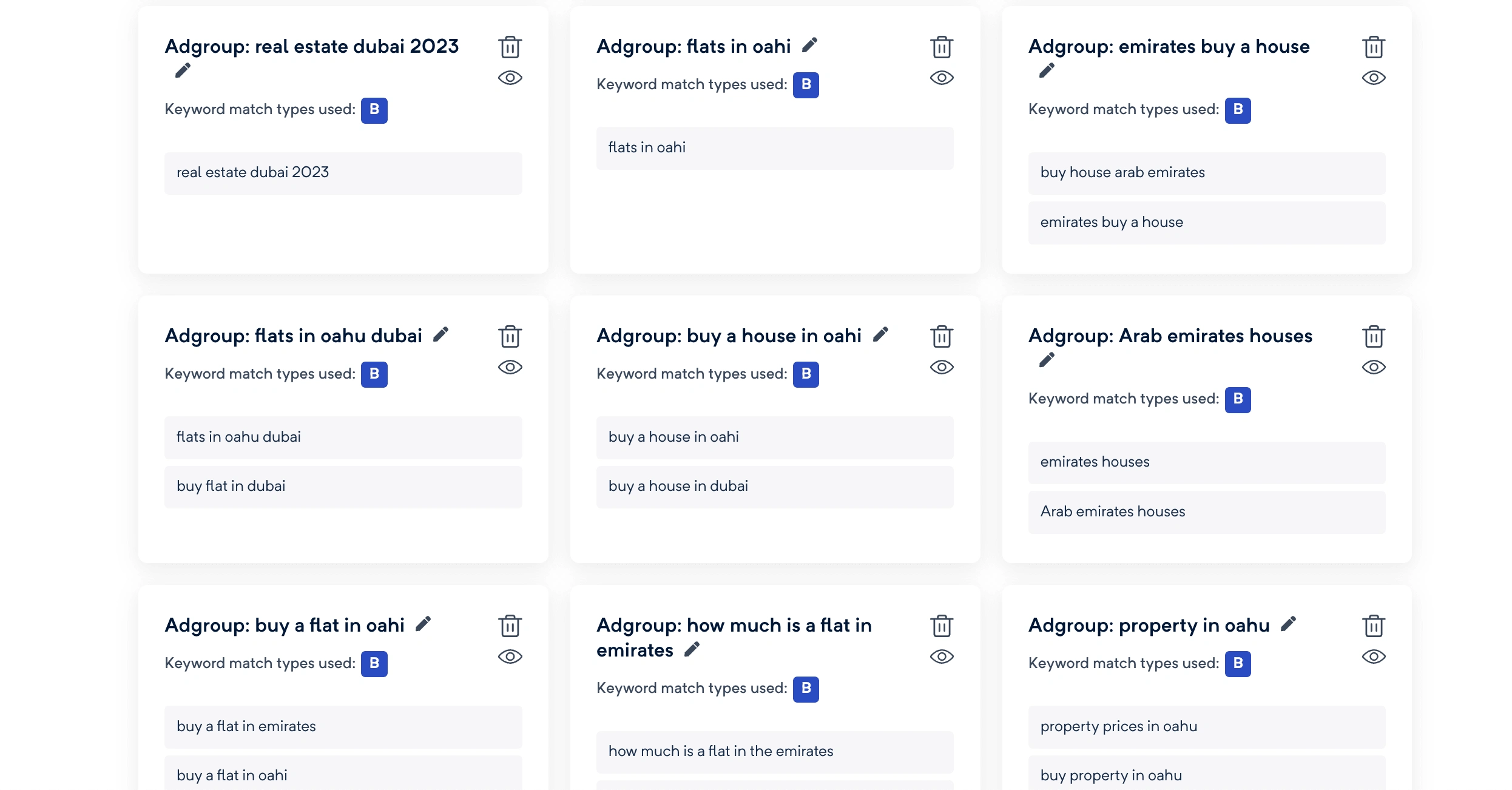Hide the 'buy a flat in oahi' adgroup

click(510, 657)
